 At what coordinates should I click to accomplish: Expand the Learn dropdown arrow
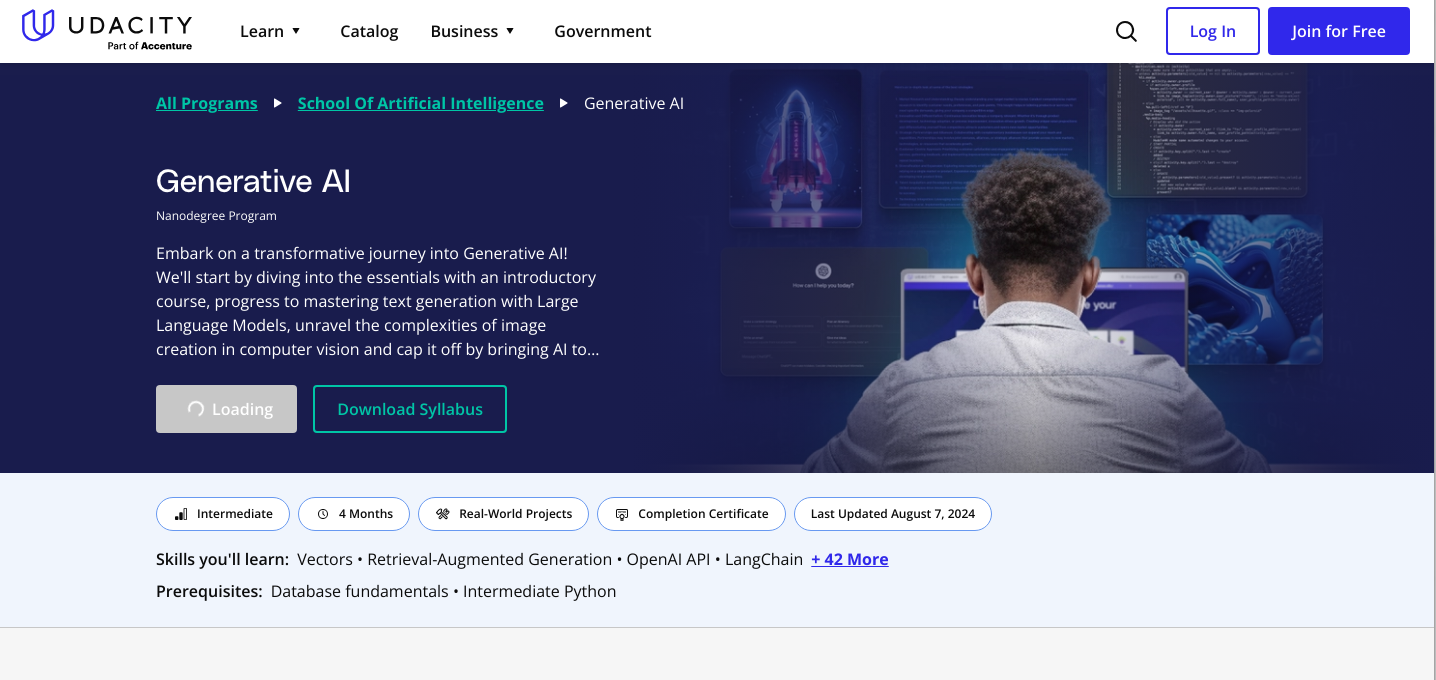point(296,31)
